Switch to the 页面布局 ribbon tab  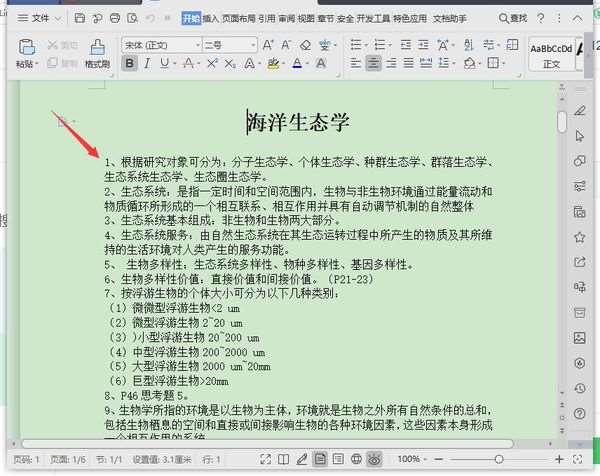239,18
